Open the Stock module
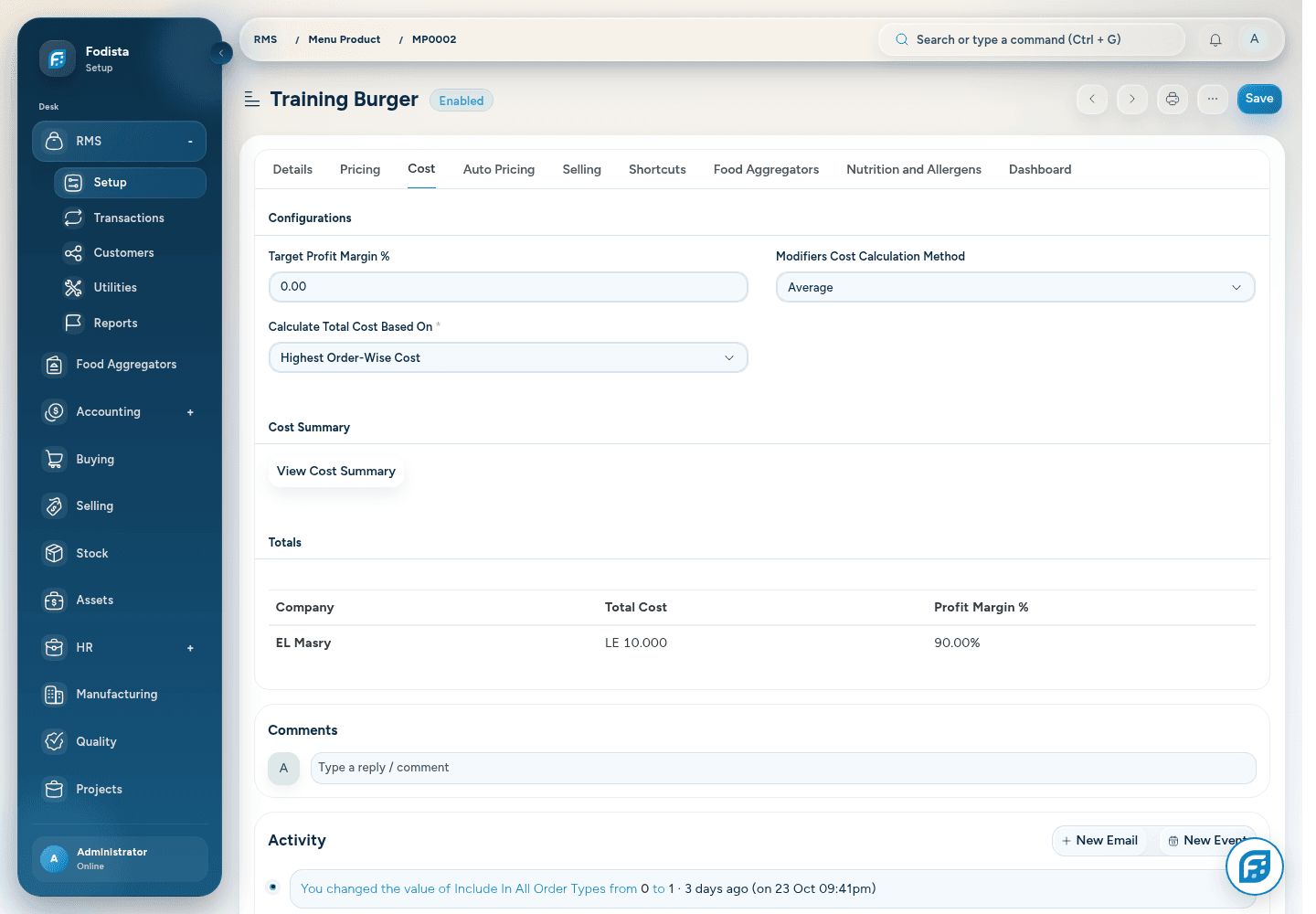Screen dimensions: 1316x914 119,553
